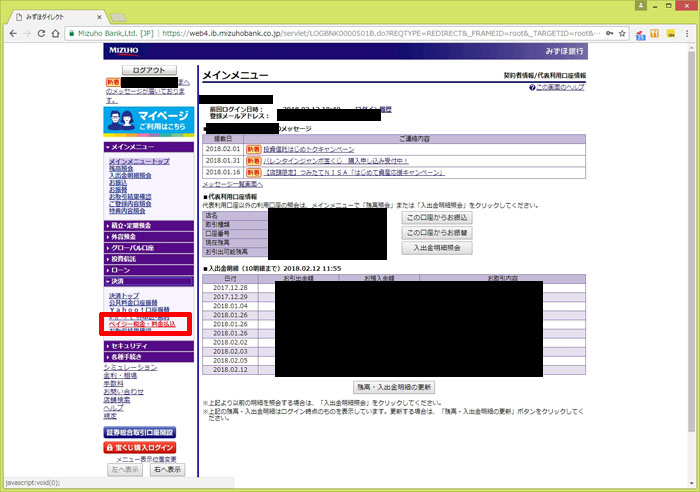Open シミュレーション link
The image size is (700, 492).
[130, 367]
